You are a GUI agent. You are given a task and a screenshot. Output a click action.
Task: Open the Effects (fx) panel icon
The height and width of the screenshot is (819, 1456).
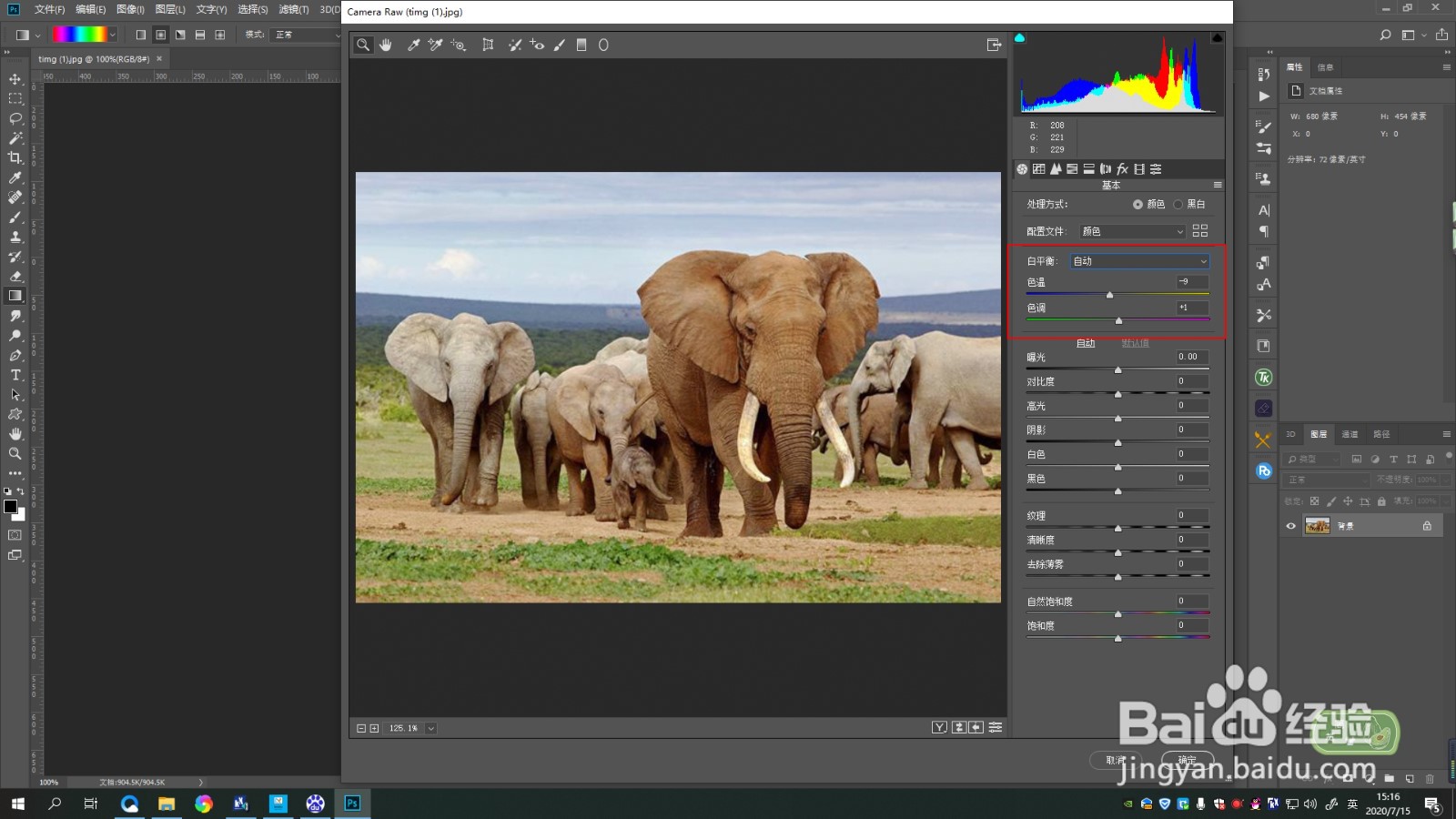tap(1122, 169)
